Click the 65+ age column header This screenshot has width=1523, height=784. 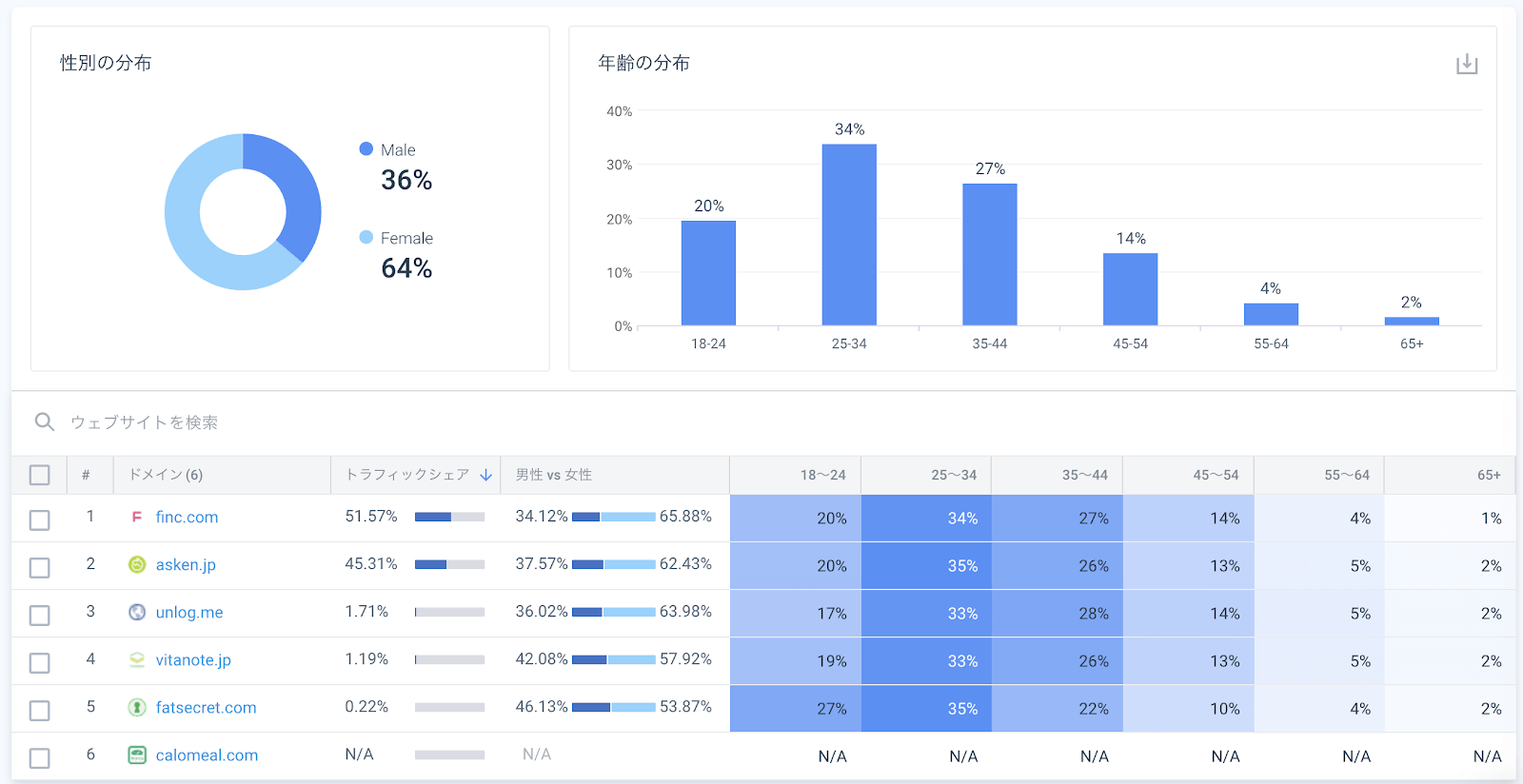(x=1489, y=475)
